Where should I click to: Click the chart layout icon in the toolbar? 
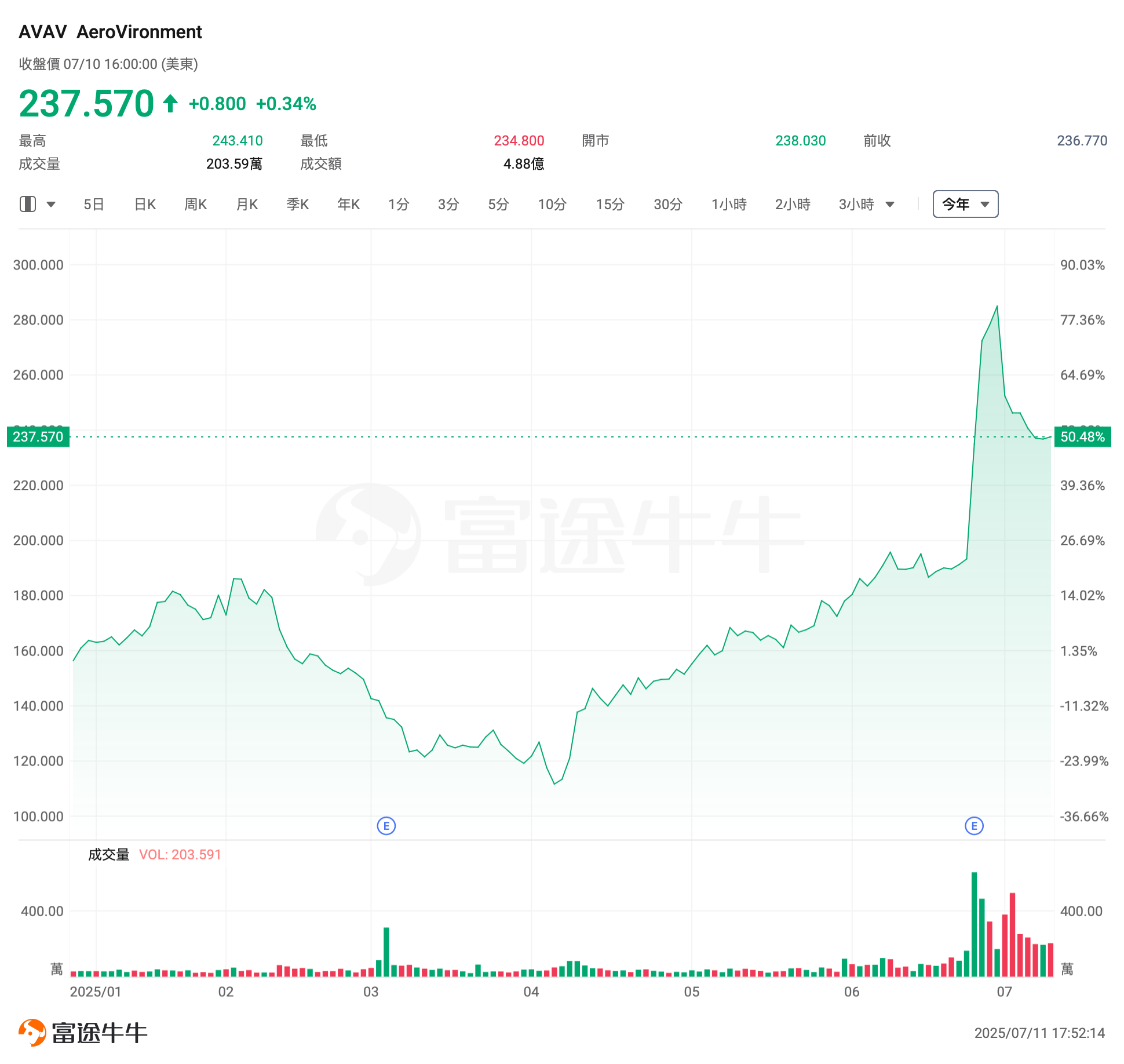click(28, 204)
